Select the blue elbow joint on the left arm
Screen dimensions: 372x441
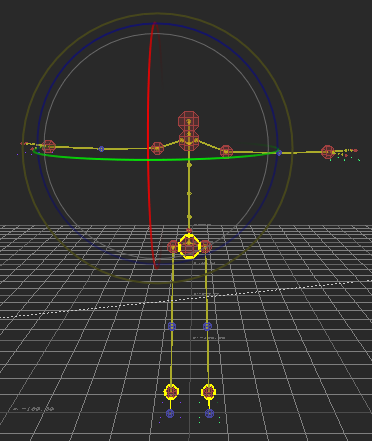click(101, 149)
